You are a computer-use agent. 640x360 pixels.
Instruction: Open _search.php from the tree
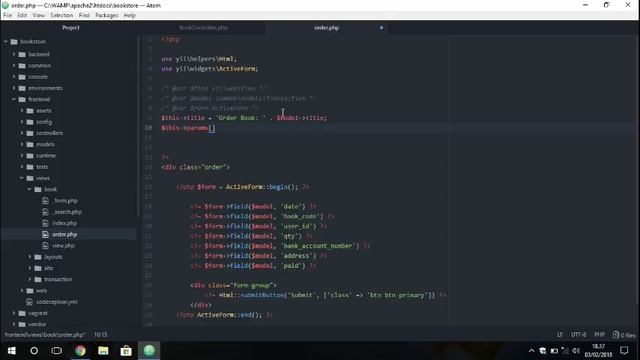click(67, 212)
